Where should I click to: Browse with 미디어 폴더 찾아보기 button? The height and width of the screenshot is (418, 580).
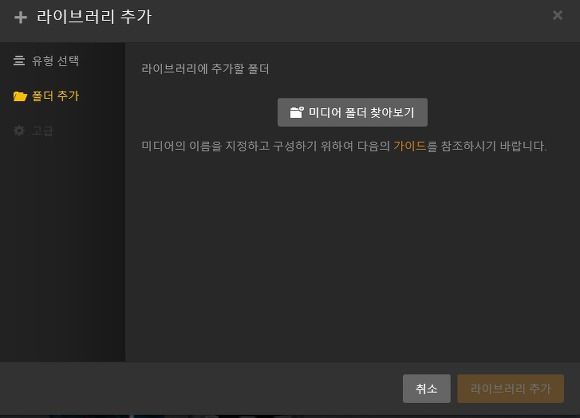tap(353, 112)
